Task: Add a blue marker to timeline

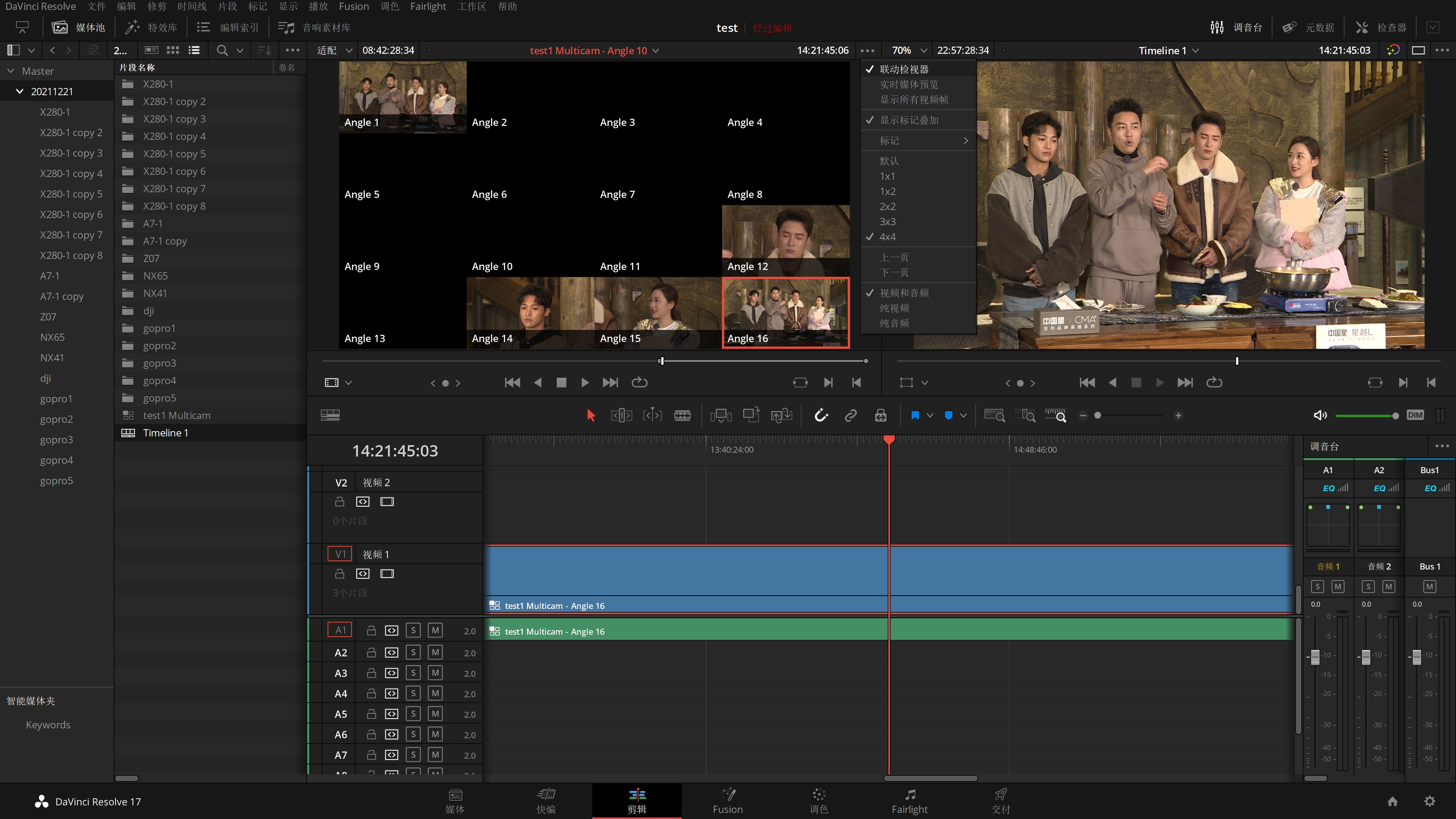Action: point(948,416)
